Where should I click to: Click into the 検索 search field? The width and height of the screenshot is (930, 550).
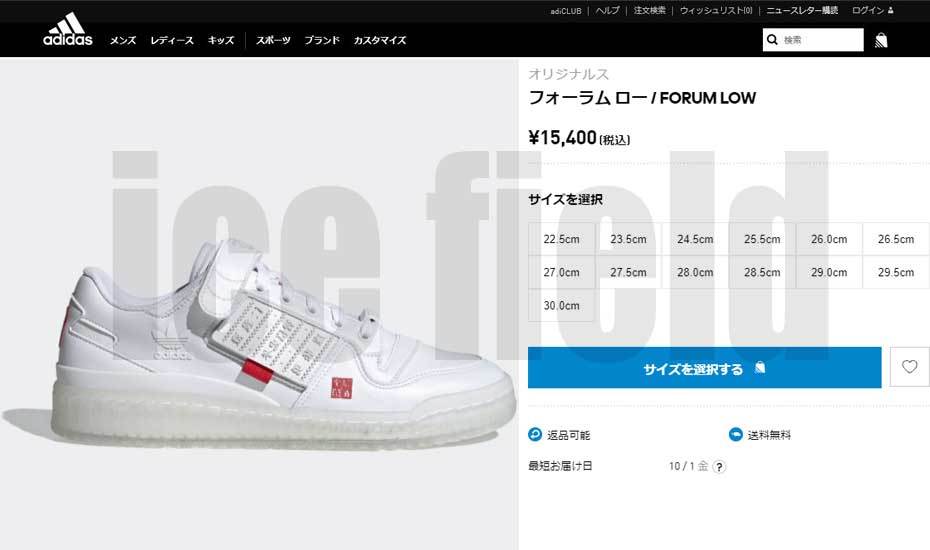pos(821,40)
